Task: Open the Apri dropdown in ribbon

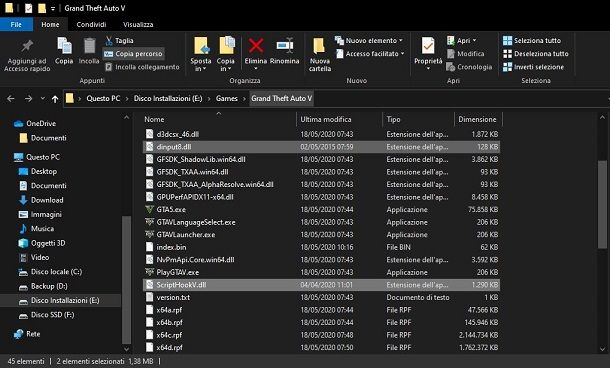Action: tap(461, 40)
